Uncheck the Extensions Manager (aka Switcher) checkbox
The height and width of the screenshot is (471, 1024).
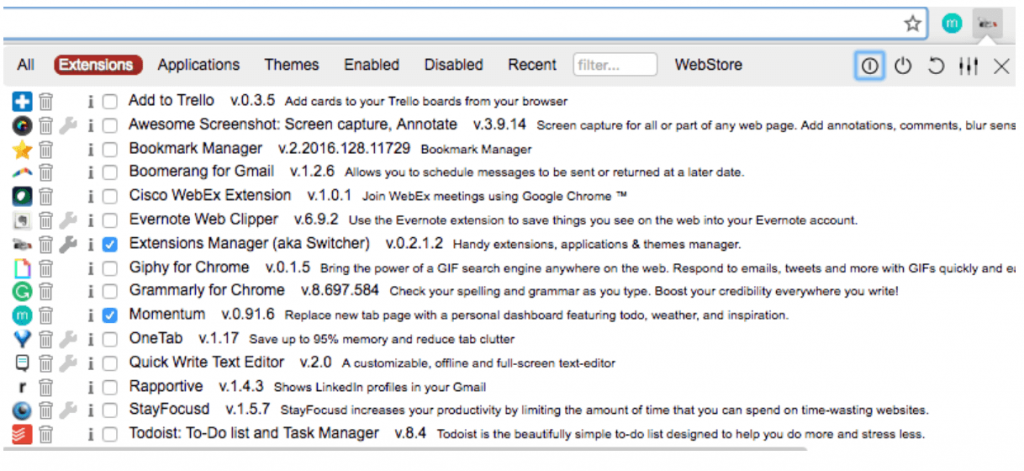[x=110, y=244]
